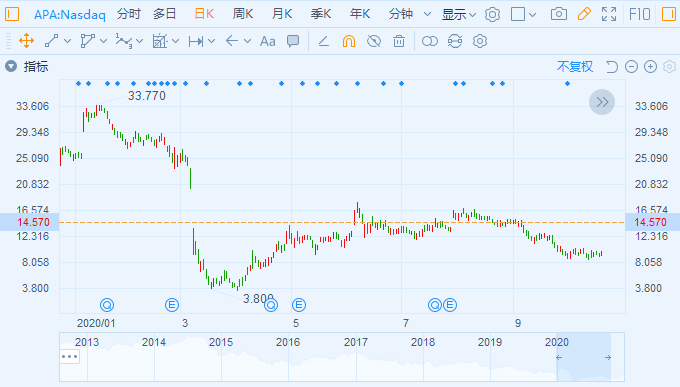This screenshot has width=680, height=387.
Task: Select the wave 1-3 pattern tool
Action: click(x=124, y=41)
